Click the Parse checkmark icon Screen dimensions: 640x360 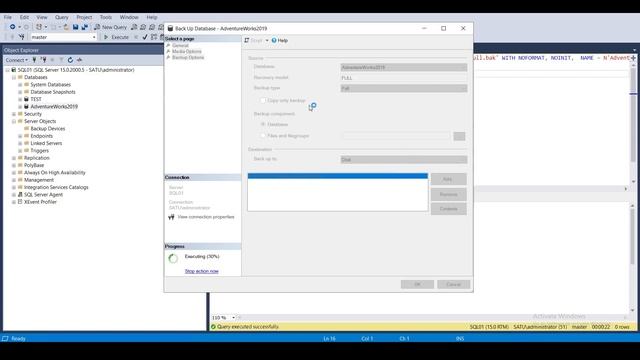coord(144,37)
